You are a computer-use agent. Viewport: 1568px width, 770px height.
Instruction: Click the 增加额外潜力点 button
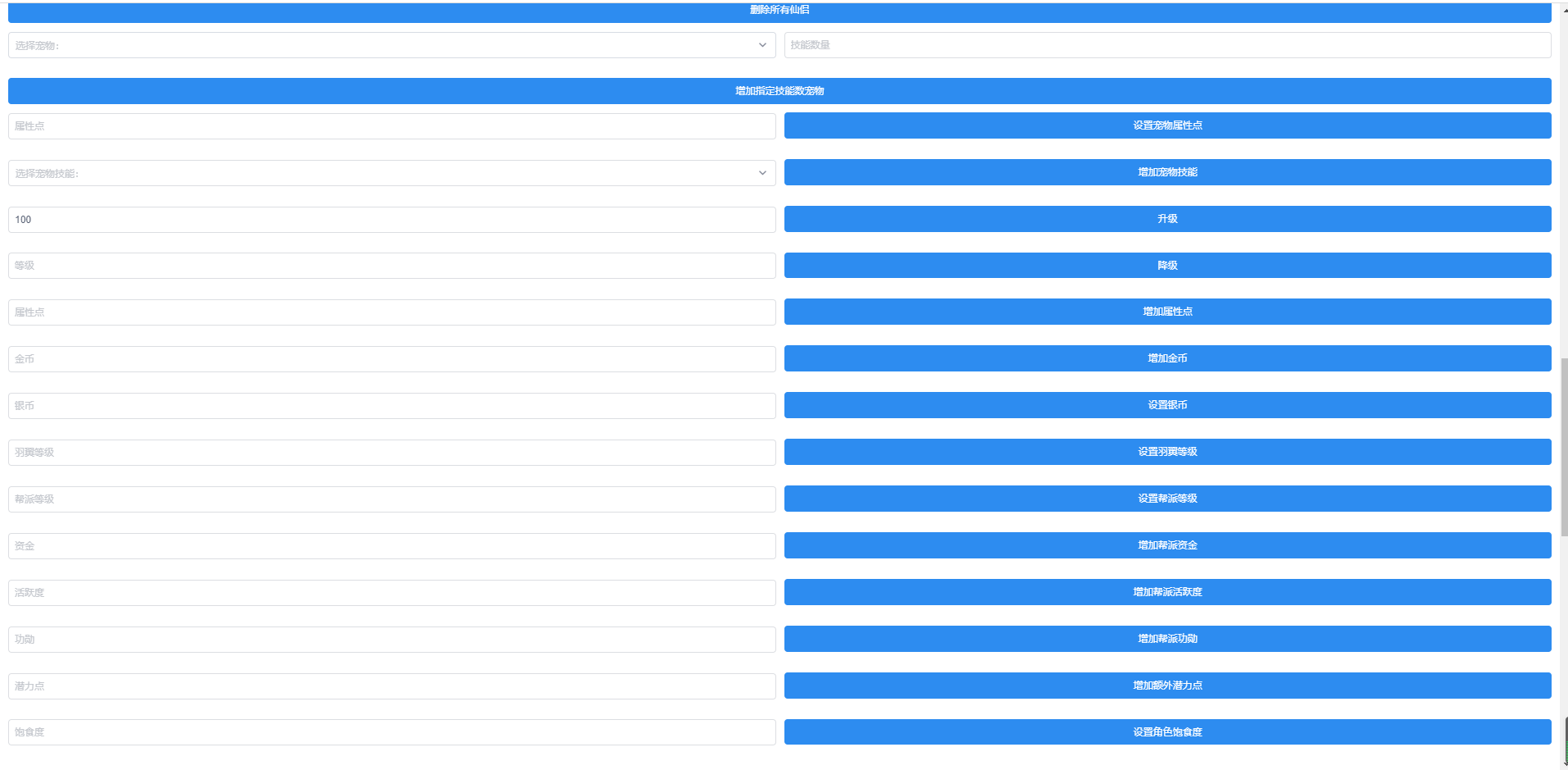pos(1167,686)
